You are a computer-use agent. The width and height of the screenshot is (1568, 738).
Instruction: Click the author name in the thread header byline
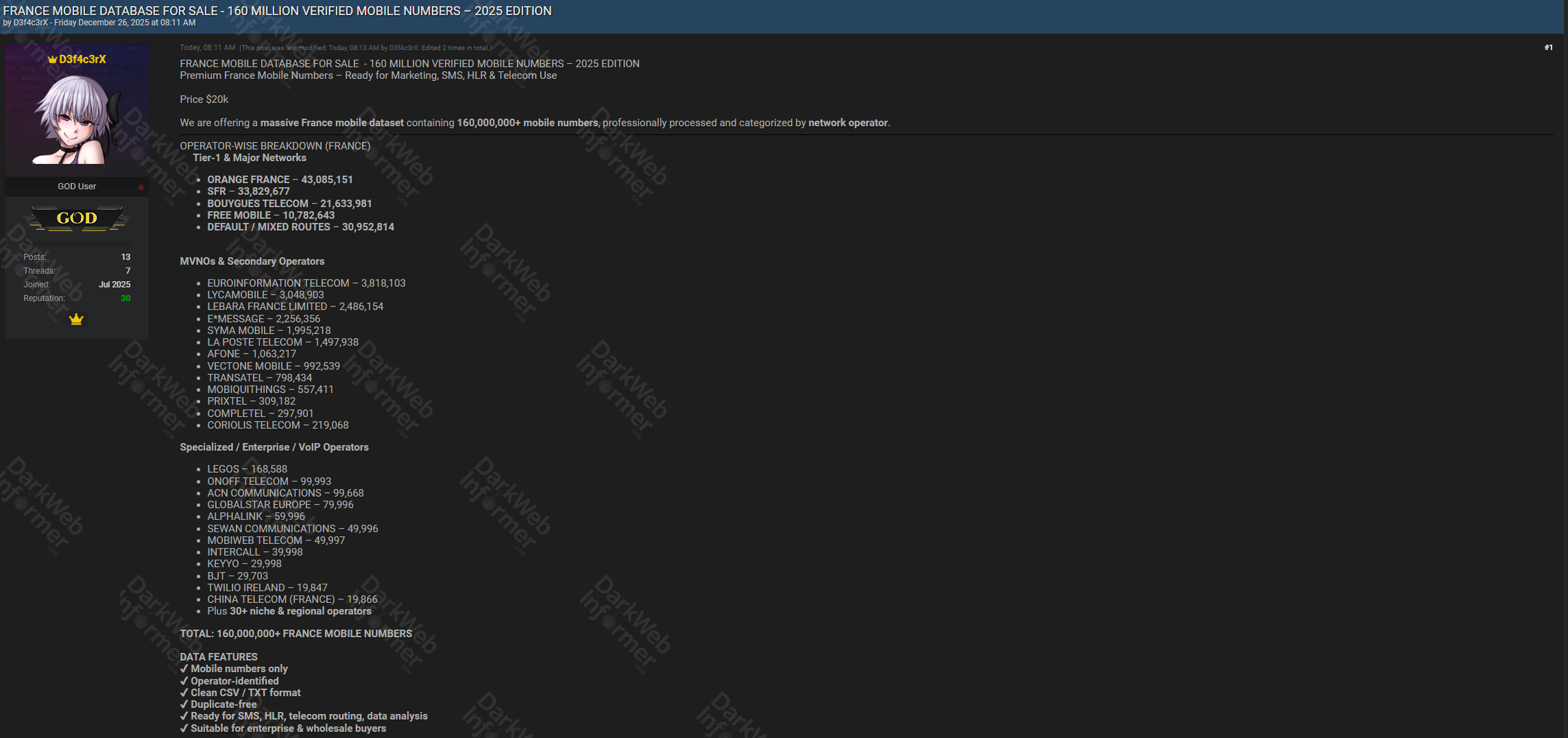click(x=31, y=23)
